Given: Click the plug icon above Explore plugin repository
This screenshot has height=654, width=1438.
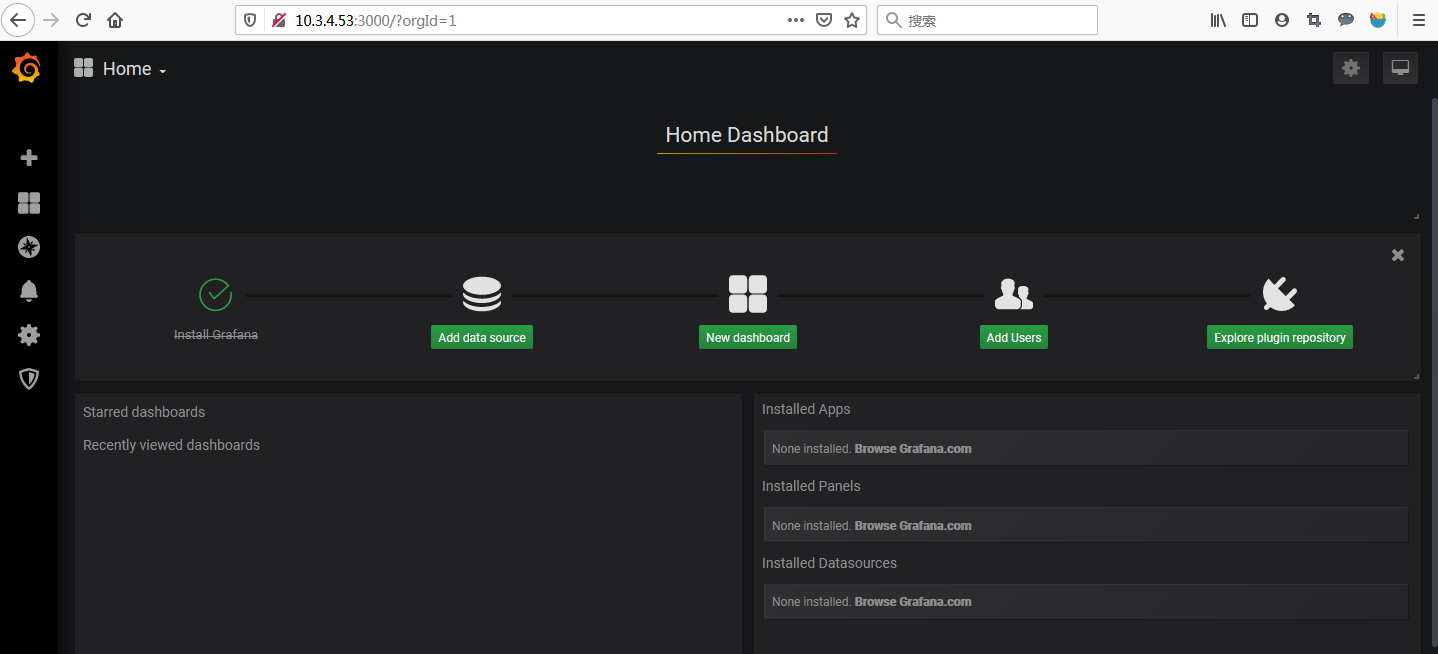Looking at the screenshot, I should tap(1280, 295).
